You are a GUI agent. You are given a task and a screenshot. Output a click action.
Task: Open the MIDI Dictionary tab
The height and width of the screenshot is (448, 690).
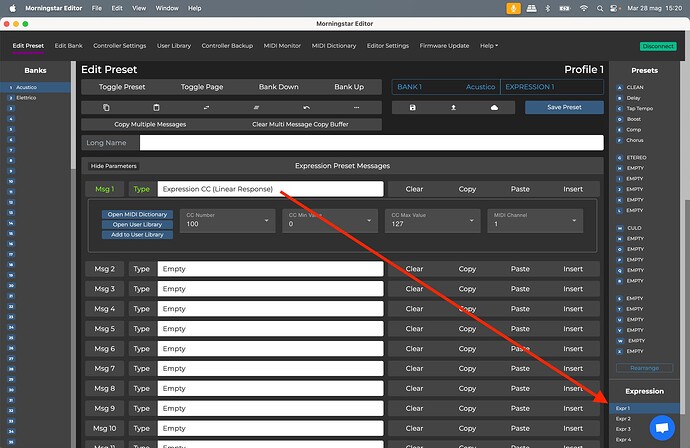pyautogui.click(x=334, y=46)
